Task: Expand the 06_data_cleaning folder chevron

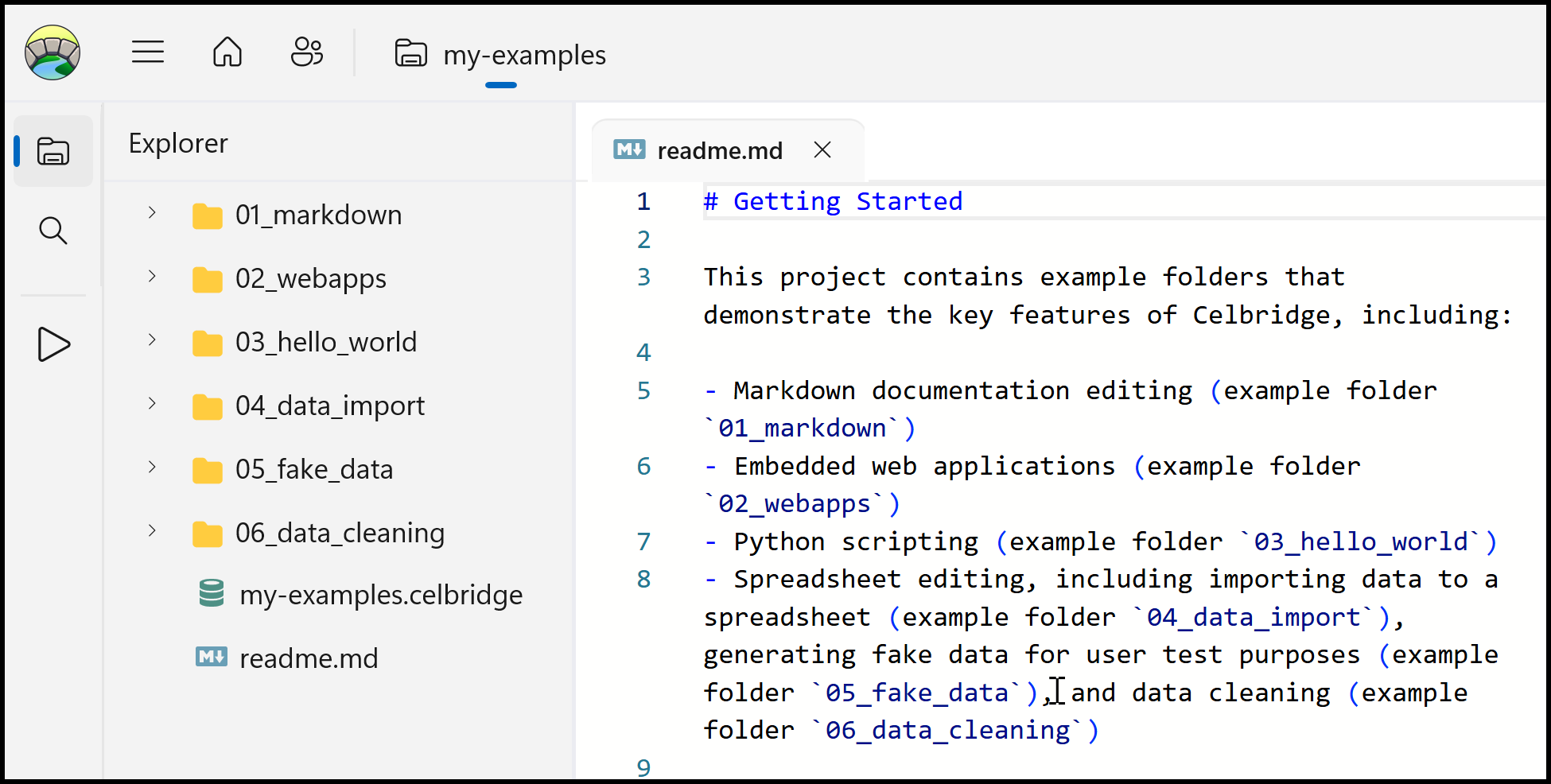Action: [152, 530]
